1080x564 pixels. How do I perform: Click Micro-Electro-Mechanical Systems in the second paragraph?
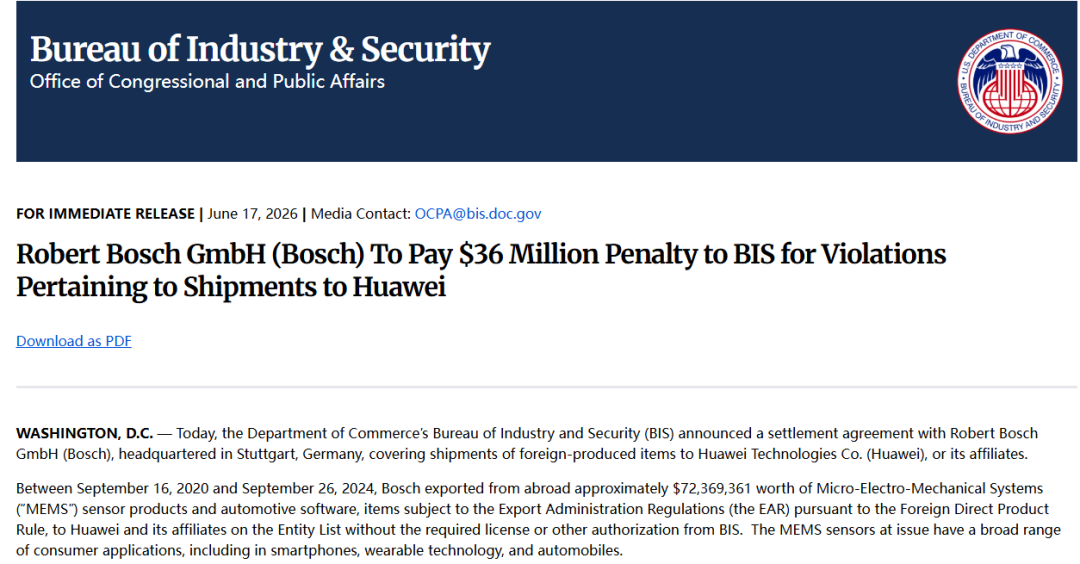pos(930,488)
